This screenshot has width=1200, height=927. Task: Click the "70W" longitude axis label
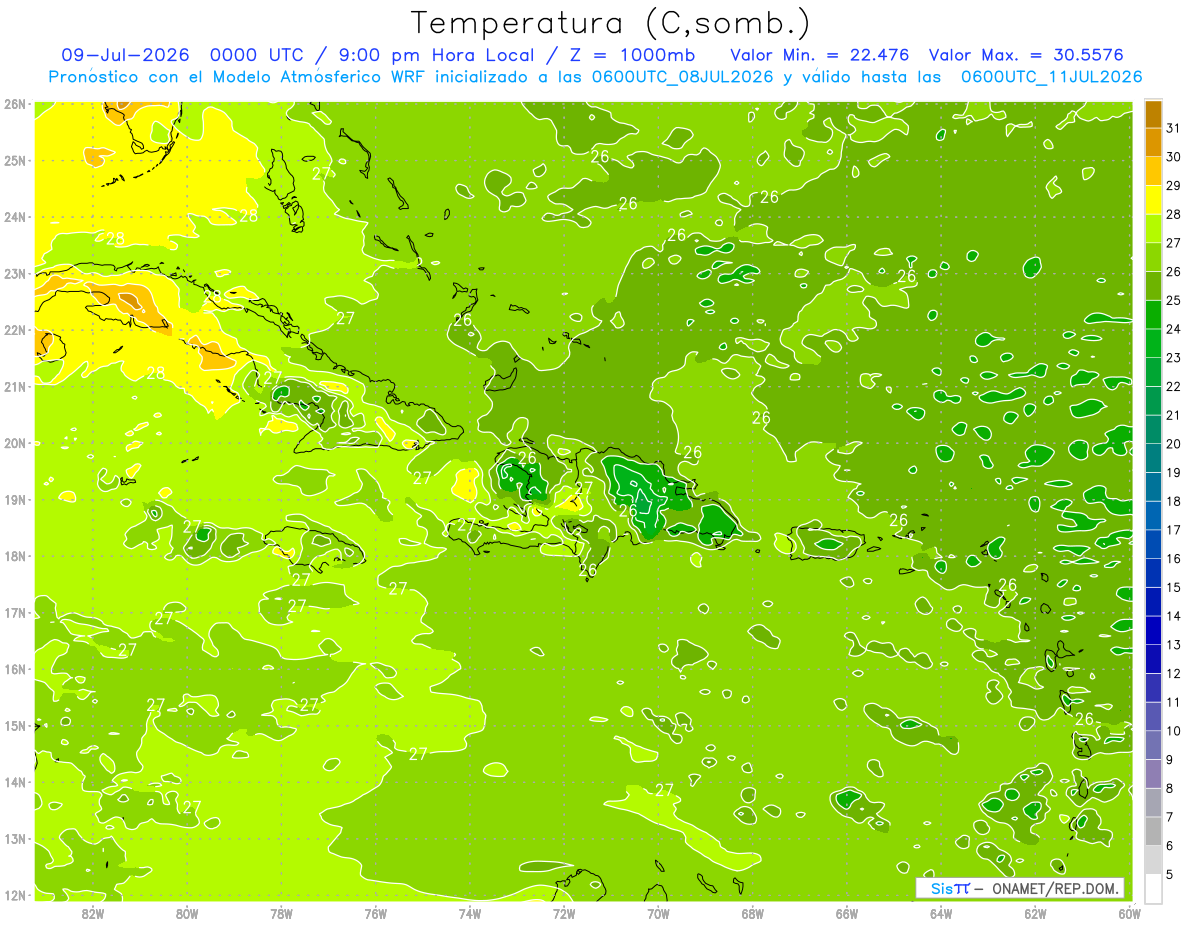[x=658, y=913]
